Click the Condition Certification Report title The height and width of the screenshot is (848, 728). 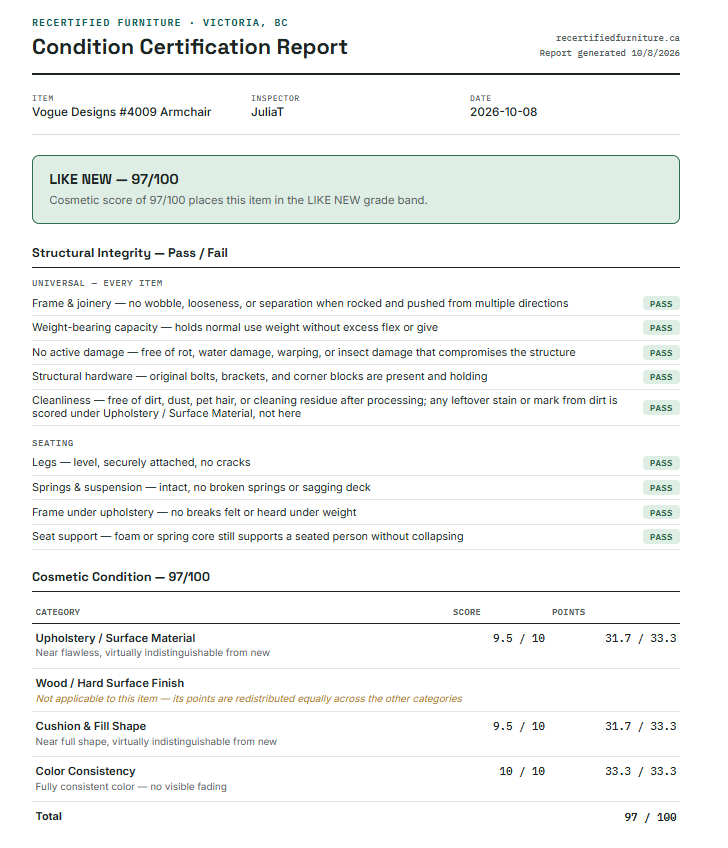click(x=189, y=47)
